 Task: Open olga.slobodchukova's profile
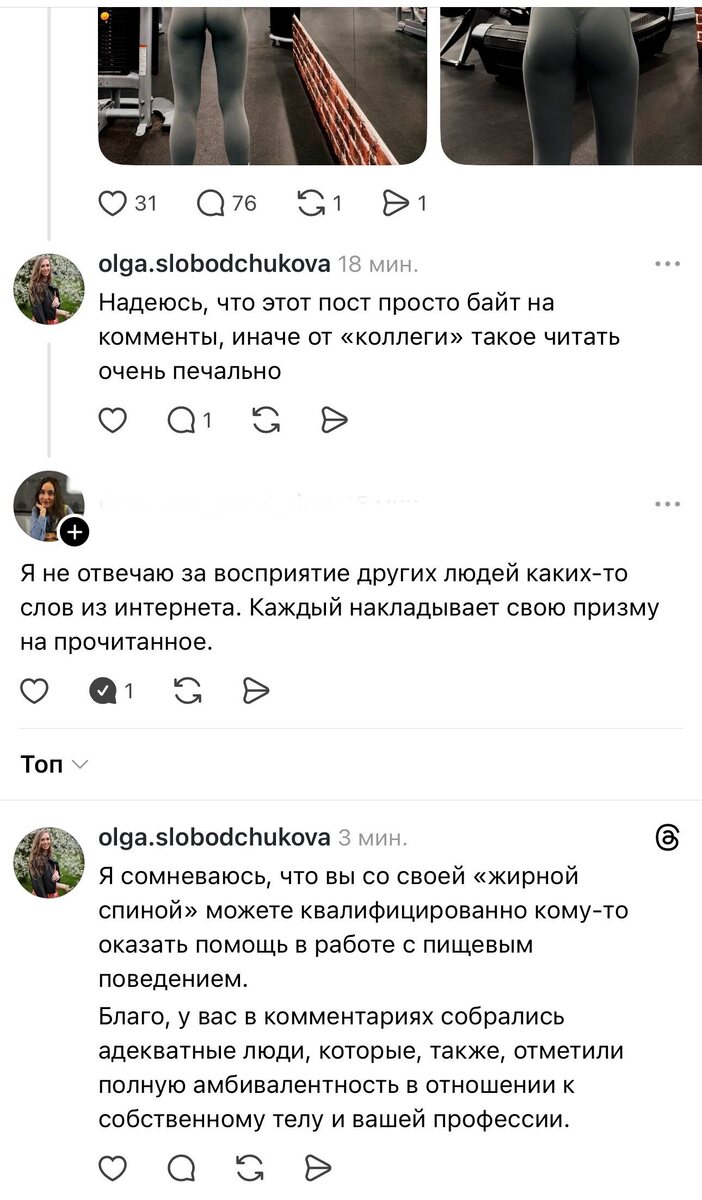pyautogui.click(x=215, y=264)
